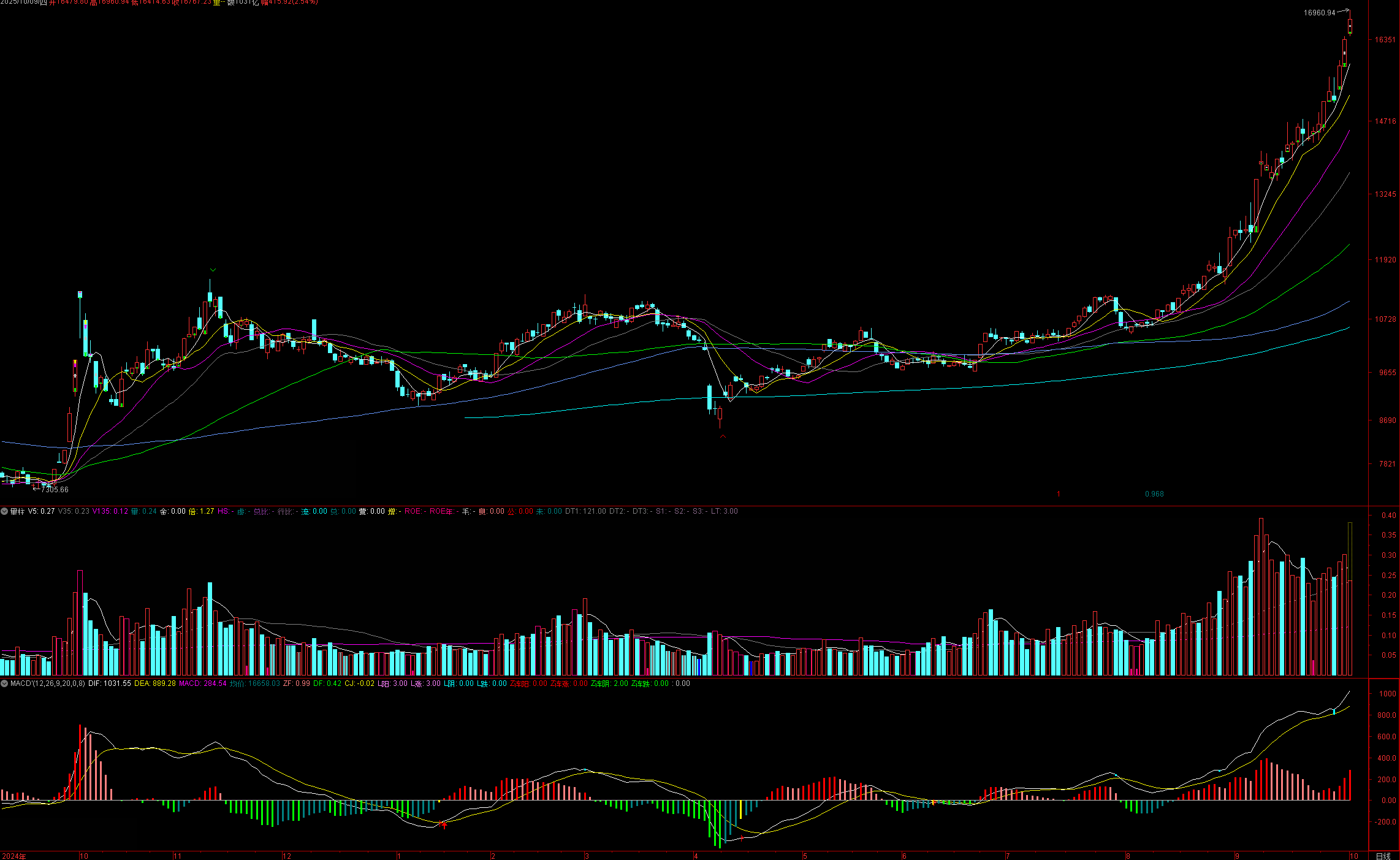Click the 0.968 marker in main chart
Screen dimensions: 1400x860
pos(1154,494)
